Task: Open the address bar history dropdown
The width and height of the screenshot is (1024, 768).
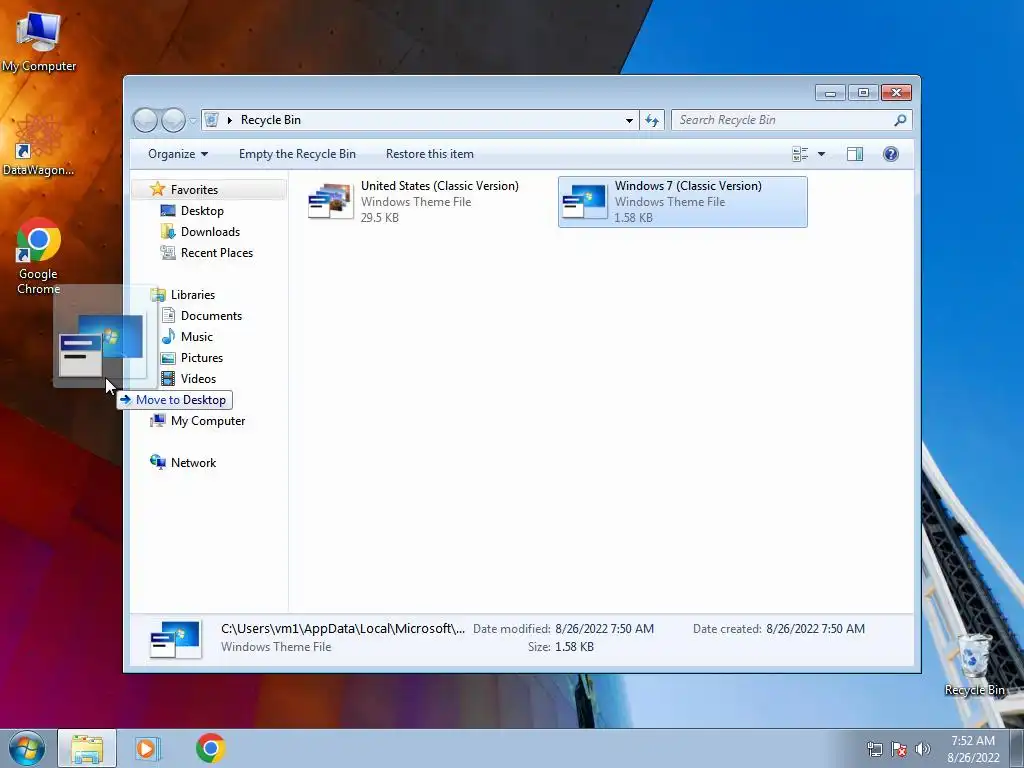Action: tap(629, 120)
